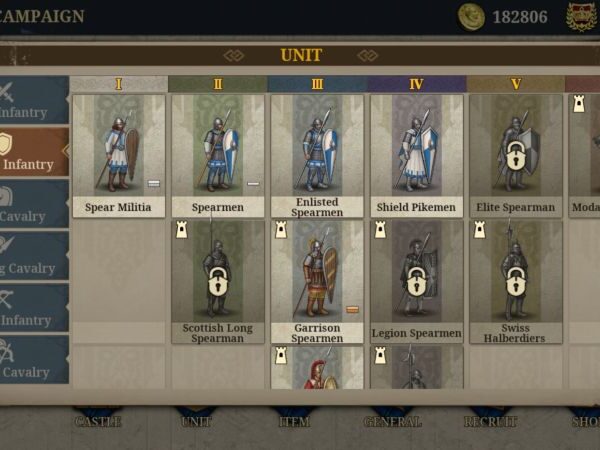Go to the RECRUIT bottom menu
Screen dimensions: 600x450
[490, 421]
